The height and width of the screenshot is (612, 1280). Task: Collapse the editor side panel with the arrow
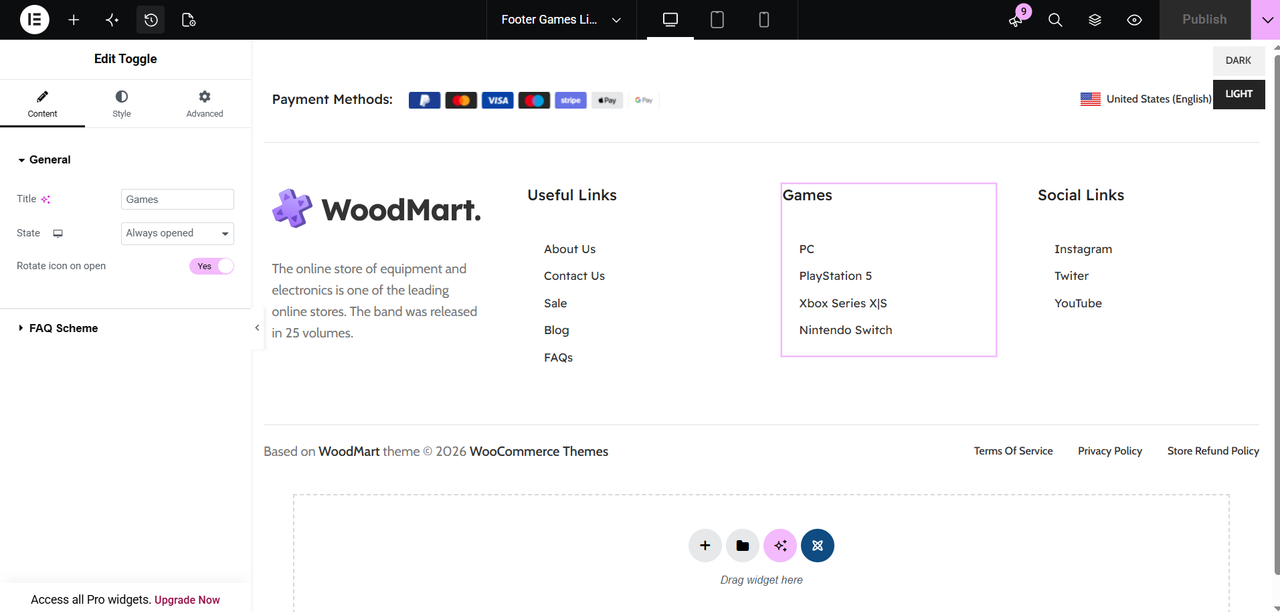pyautogui.click(x=257, y=328)
